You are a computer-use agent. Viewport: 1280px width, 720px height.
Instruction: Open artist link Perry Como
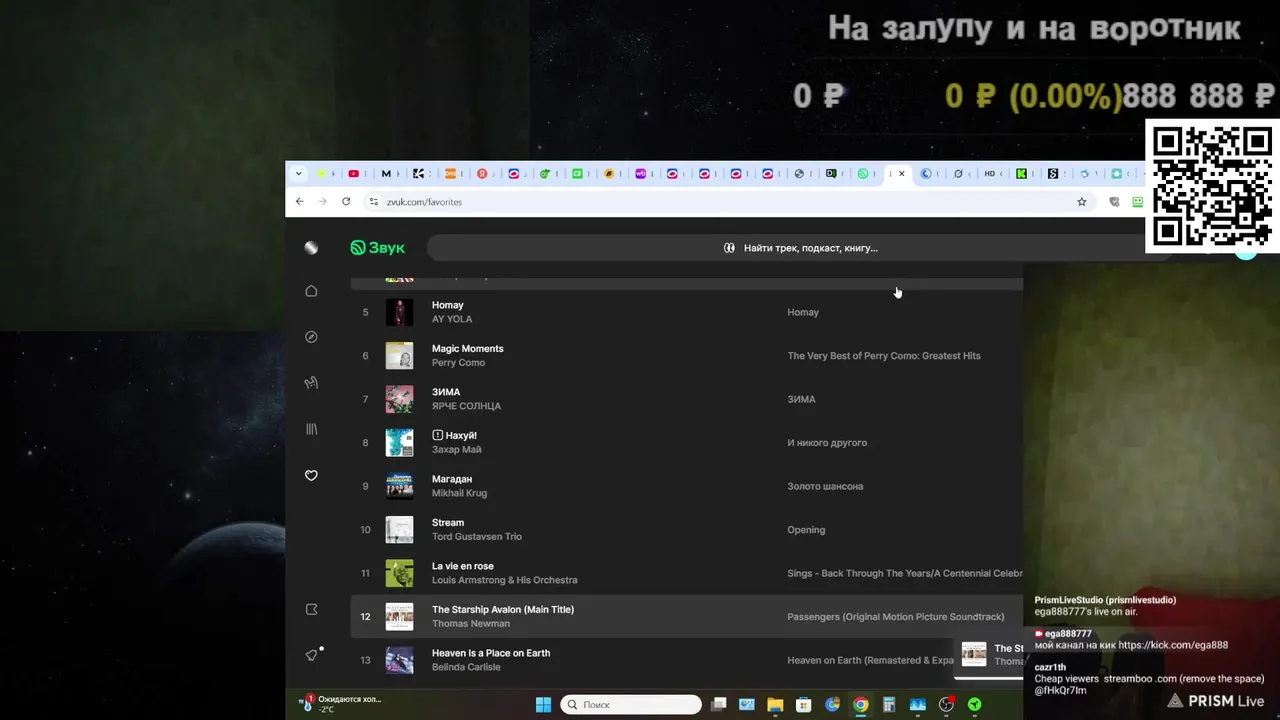(x=458, y=363)
